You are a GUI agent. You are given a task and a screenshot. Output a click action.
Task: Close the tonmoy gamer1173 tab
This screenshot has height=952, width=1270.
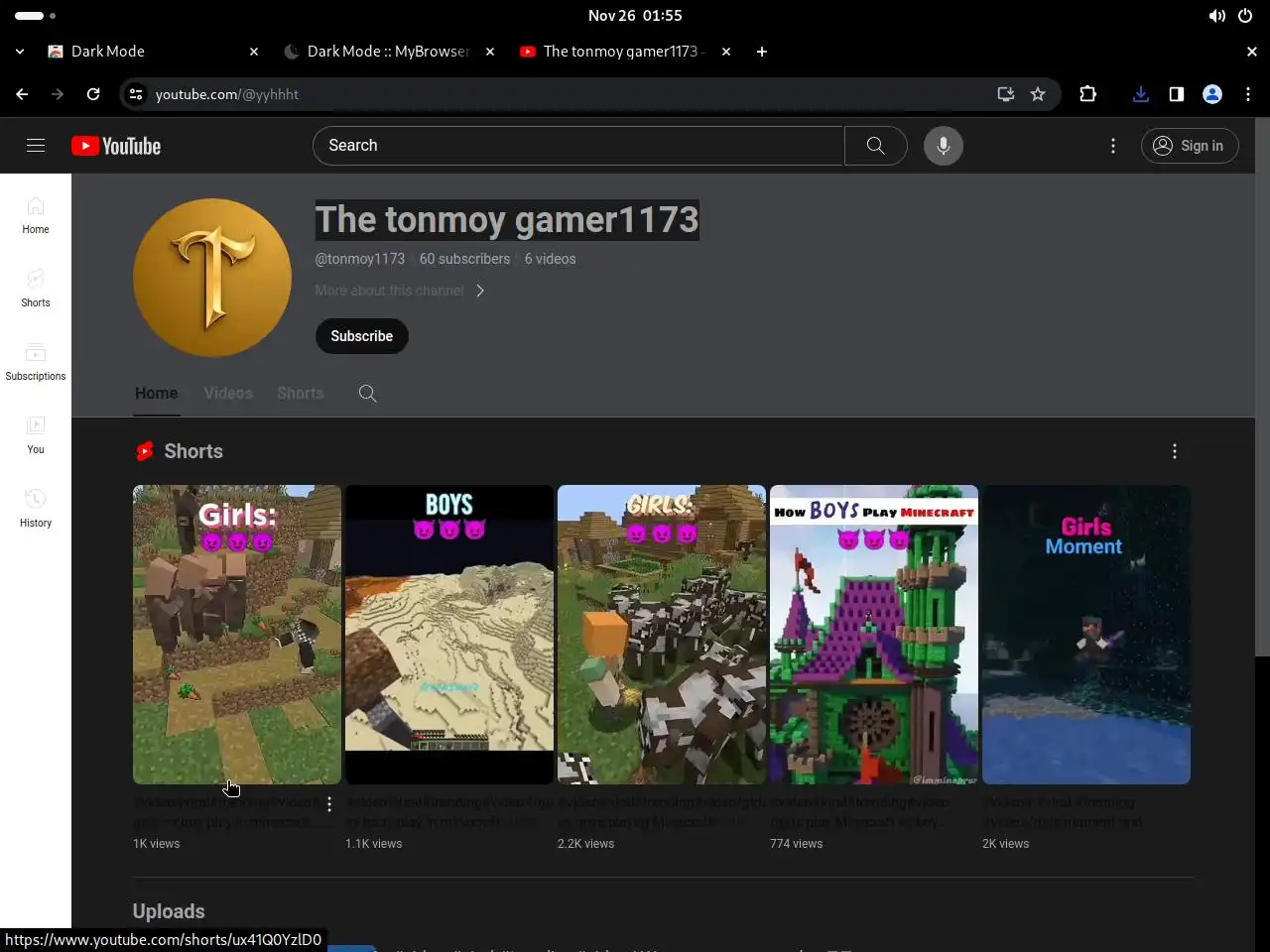[x=726, y=52]
